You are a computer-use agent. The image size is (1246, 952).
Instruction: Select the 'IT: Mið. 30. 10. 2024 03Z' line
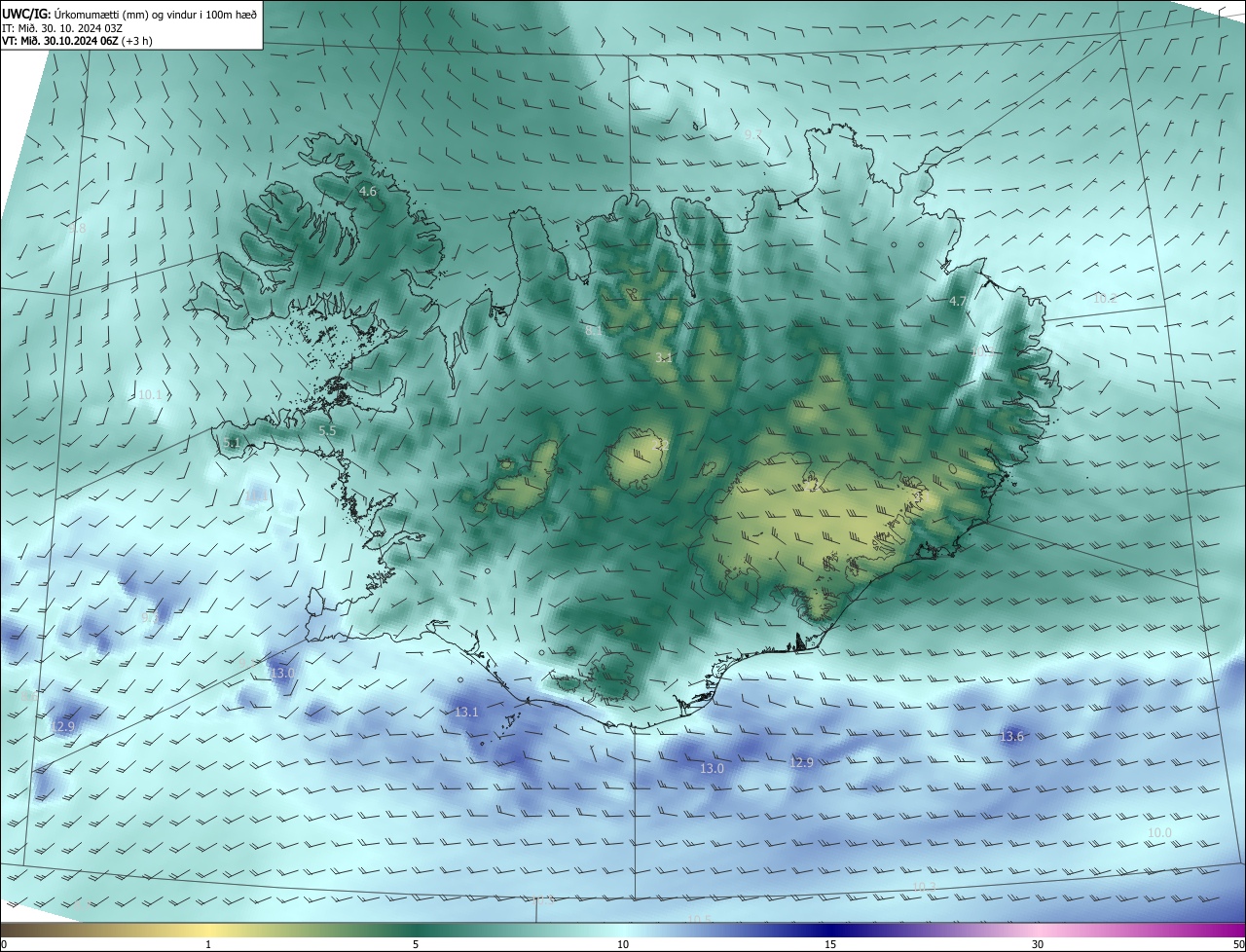pos(61,27)
